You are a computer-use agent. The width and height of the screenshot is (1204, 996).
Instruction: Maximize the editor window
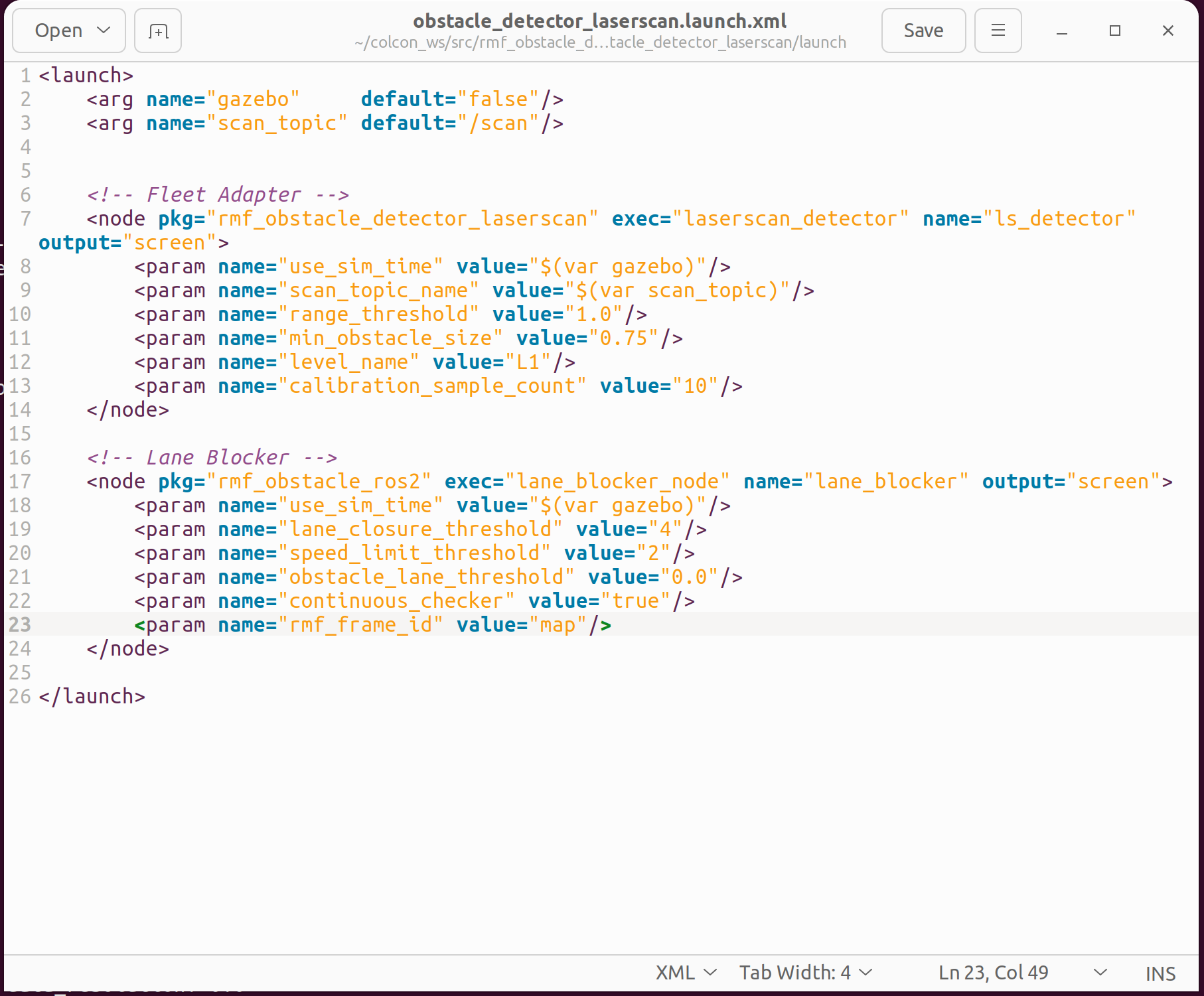pos(1115,31)
